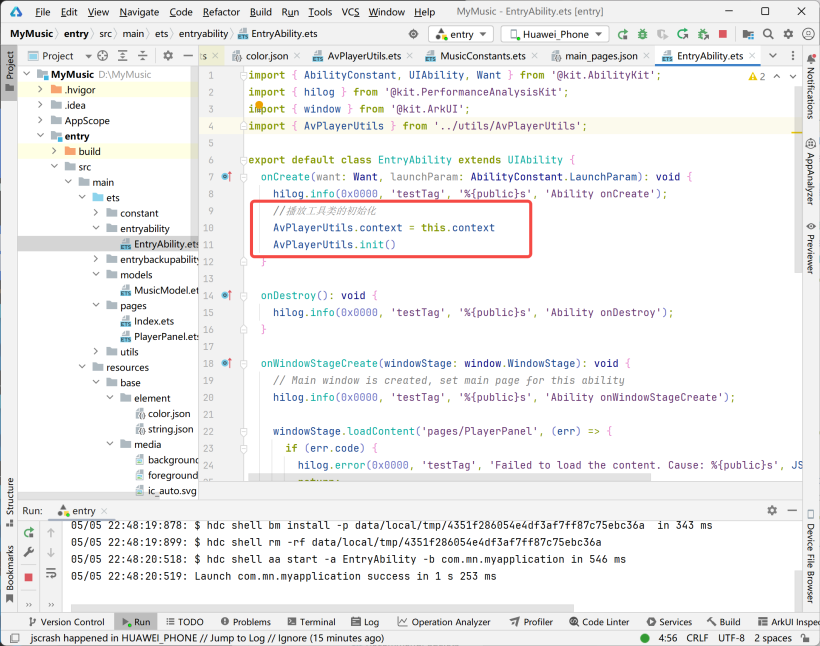Collapse the models folder
This screenshot has height=646, width=820.
(96, 275)
